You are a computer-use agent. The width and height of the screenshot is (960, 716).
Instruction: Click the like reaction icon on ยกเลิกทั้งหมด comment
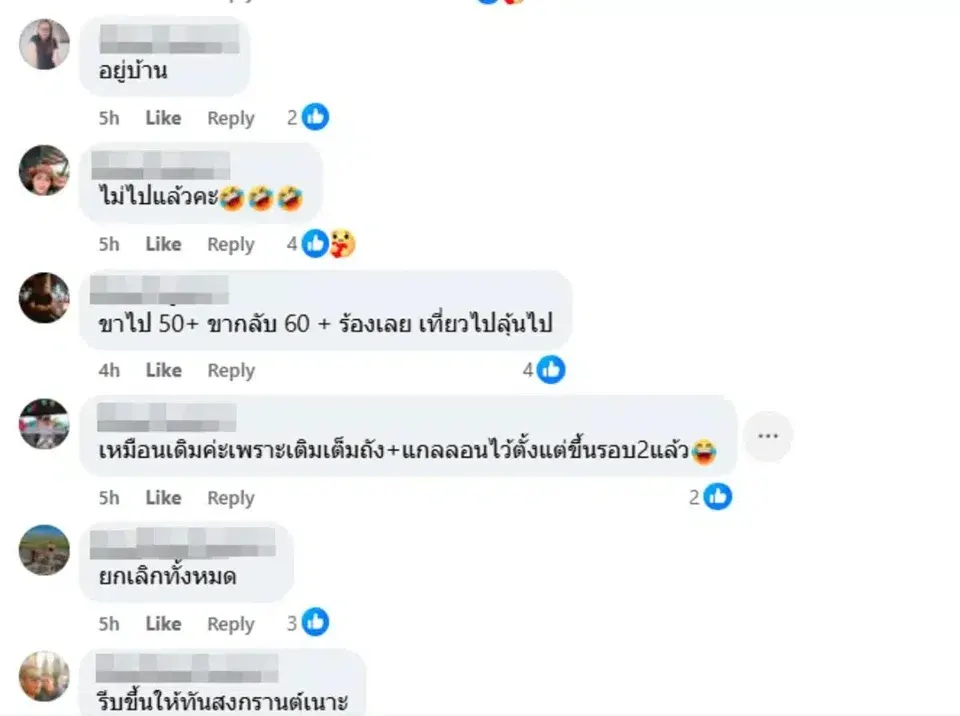[315, 623]
